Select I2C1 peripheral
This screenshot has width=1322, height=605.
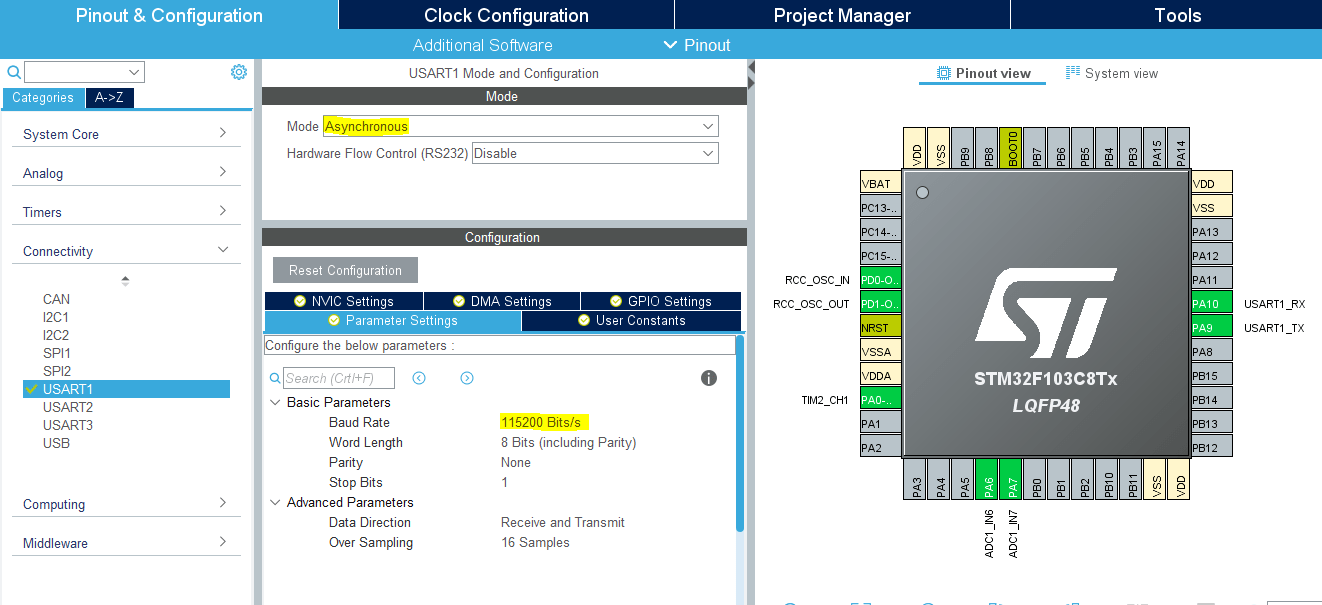click(56, 317)
